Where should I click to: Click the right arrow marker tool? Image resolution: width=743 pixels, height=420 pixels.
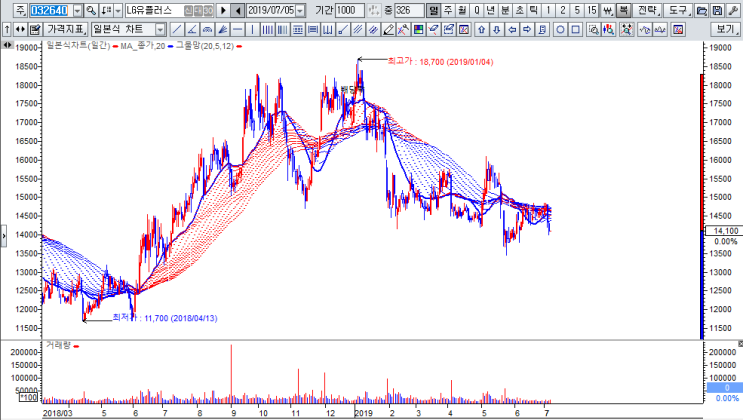tap(527, 30)
